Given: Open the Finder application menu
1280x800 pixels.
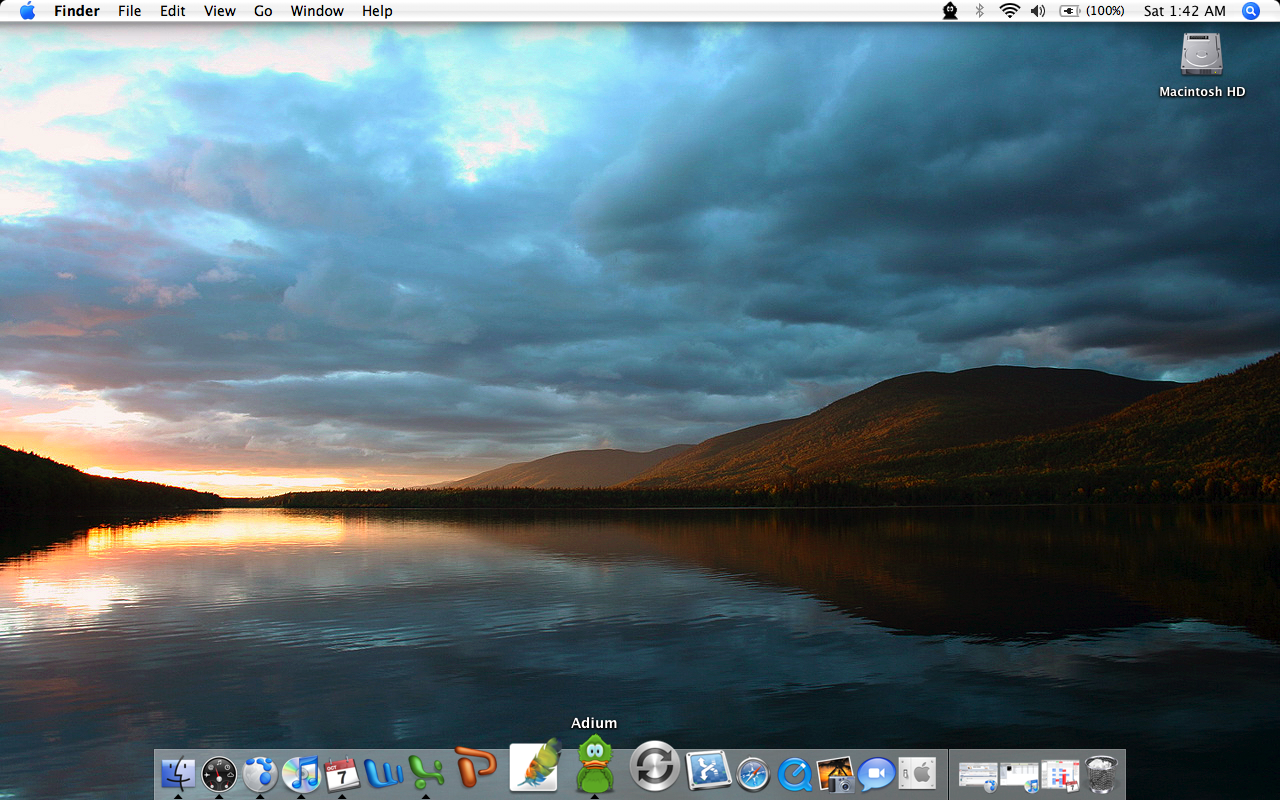Looking at the screenshot, I should (x=77, y=11).
